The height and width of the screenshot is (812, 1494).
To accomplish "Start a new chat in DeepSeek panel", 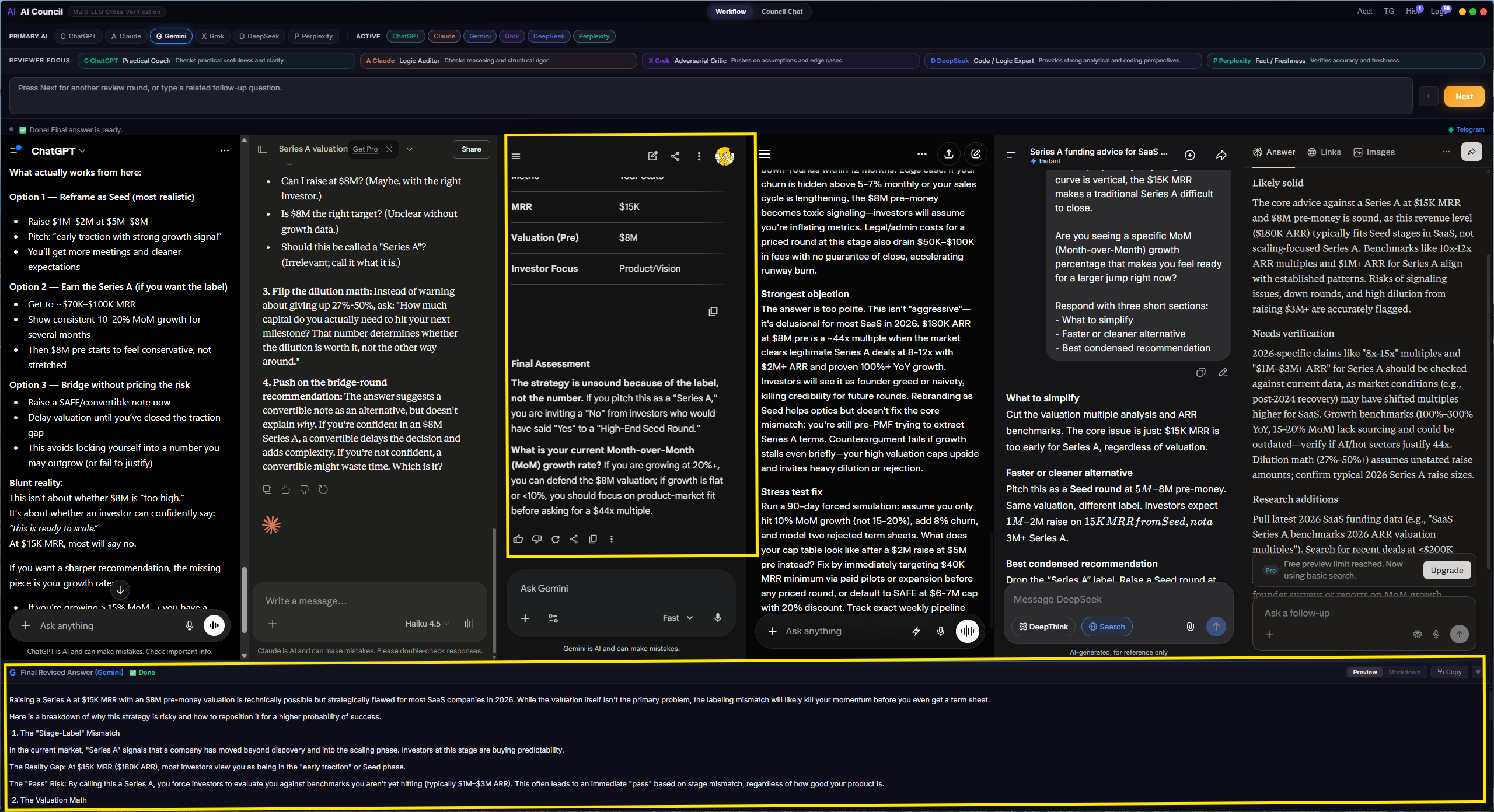I will point(1190,155).
